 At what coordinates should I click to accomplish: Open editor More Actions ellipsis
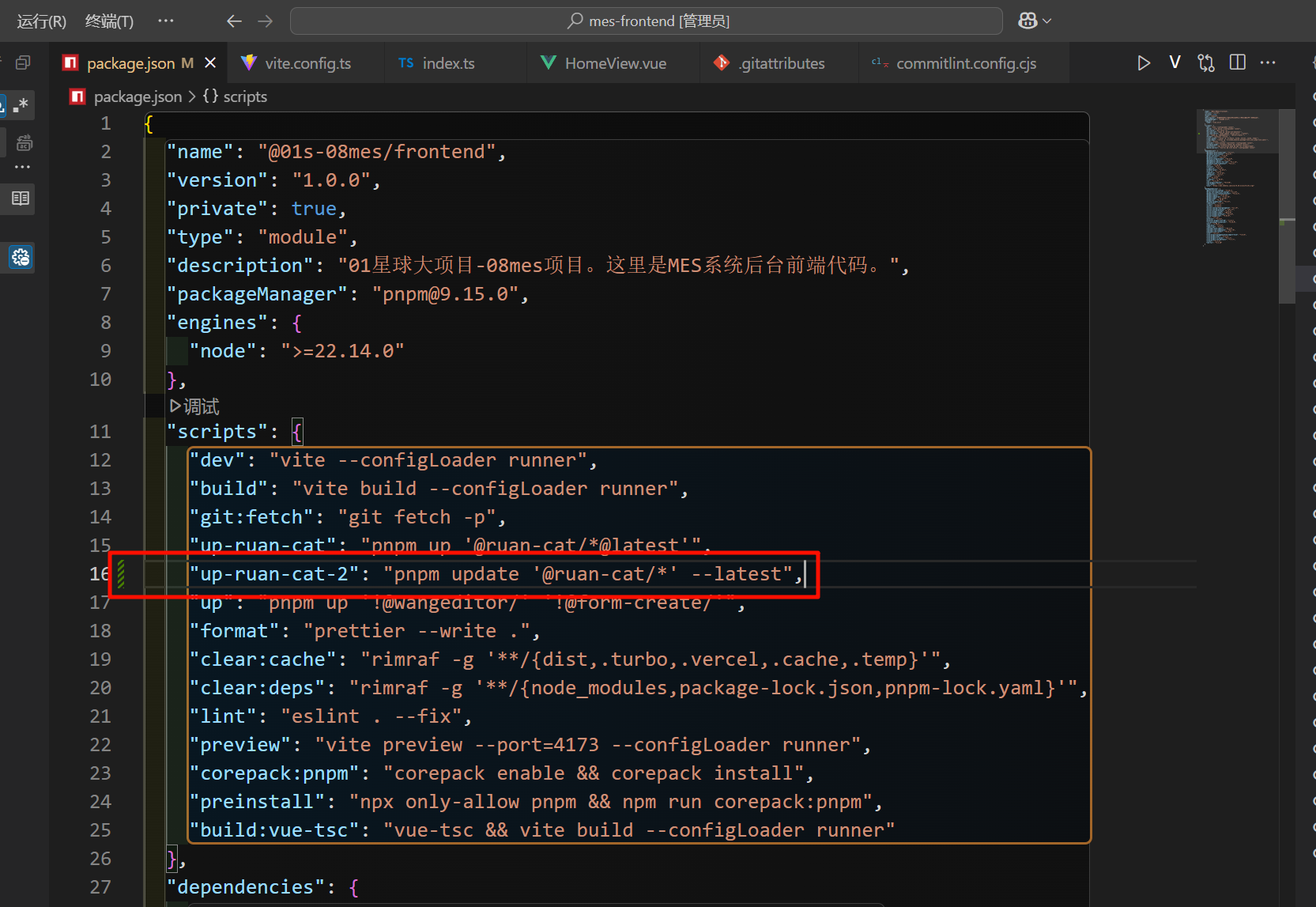(1269, 62)
